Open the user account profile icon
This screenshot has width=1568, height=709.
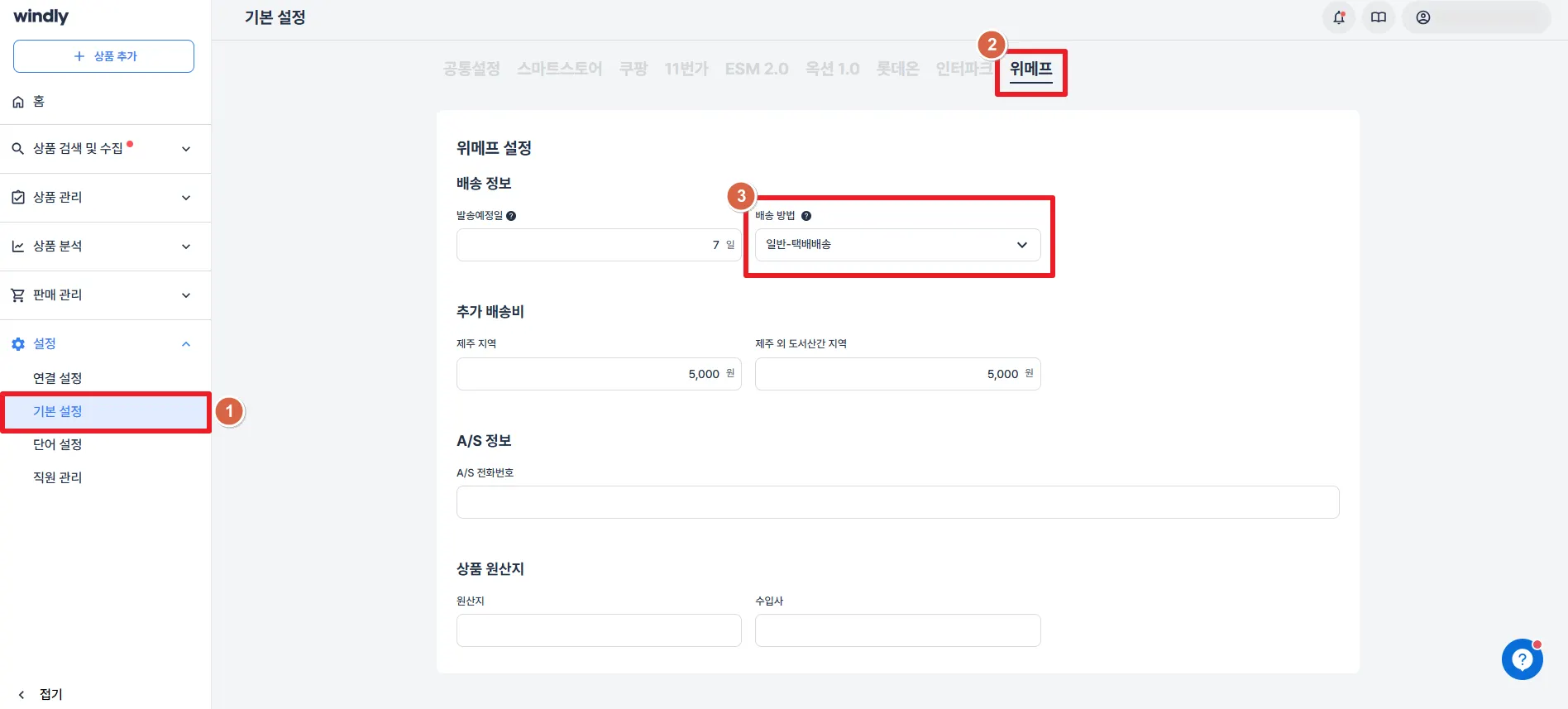(1423, 17)
